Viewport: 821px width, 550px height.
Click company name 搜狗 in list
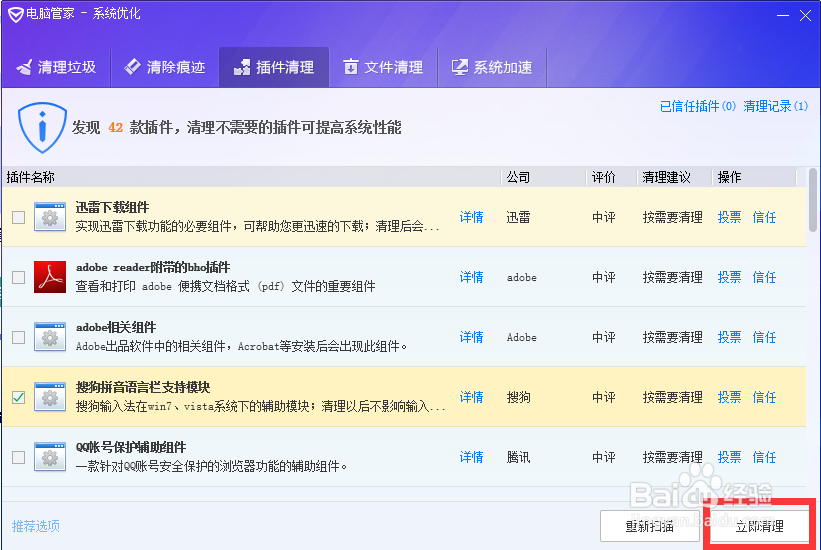[x=518, y=397]
